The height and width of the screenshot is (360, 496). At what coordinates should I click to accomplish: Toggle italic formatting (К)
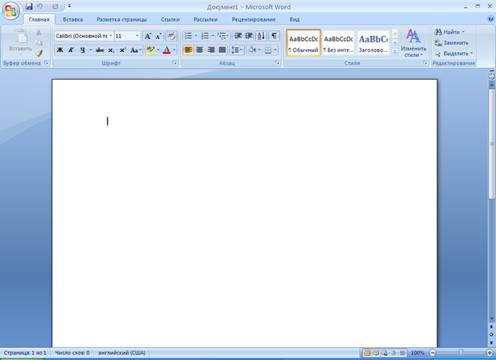coord(71,50)
